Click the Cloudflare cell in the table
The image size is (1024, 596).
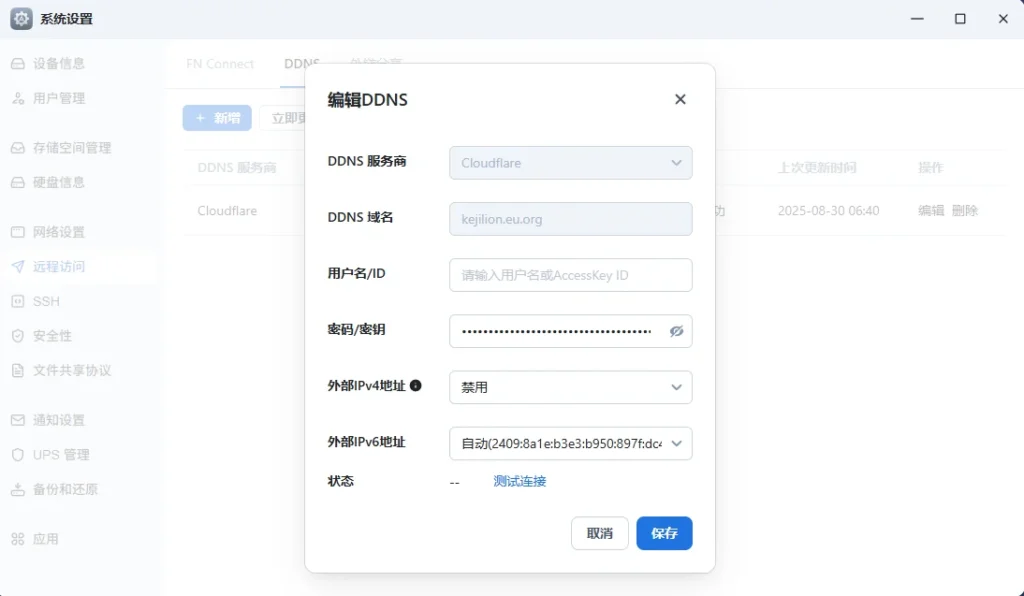click(227, 211)
